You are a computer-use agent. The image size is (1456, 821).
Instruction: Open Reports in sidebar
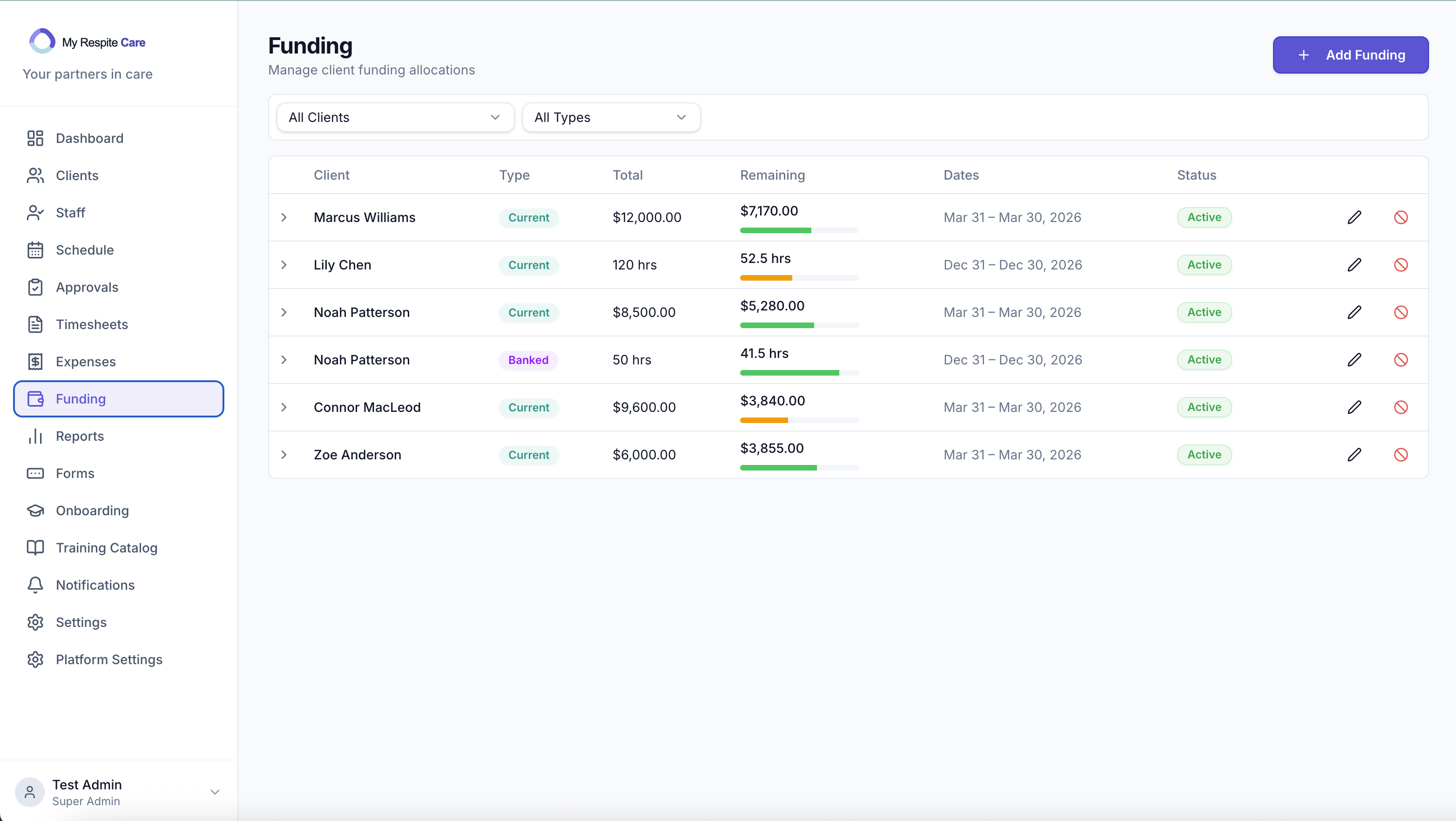coord(119,436)
